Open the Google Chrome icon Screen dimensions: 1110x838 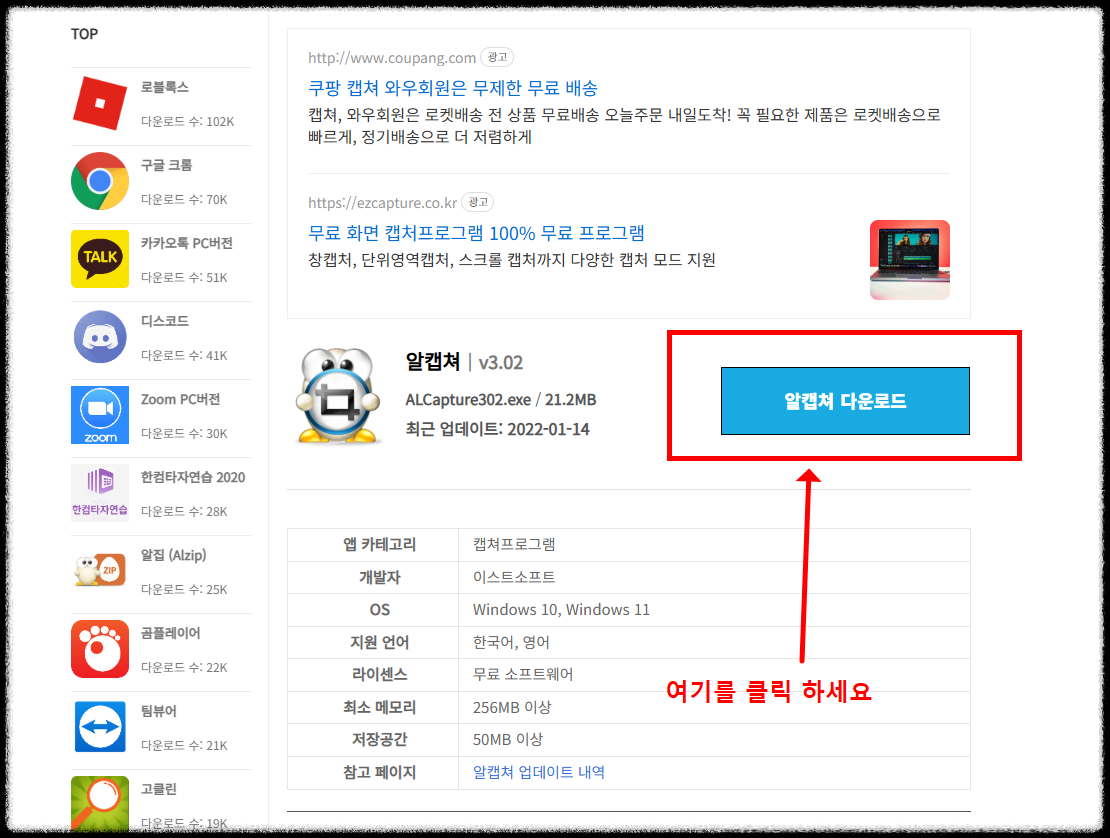click(100, 181)
